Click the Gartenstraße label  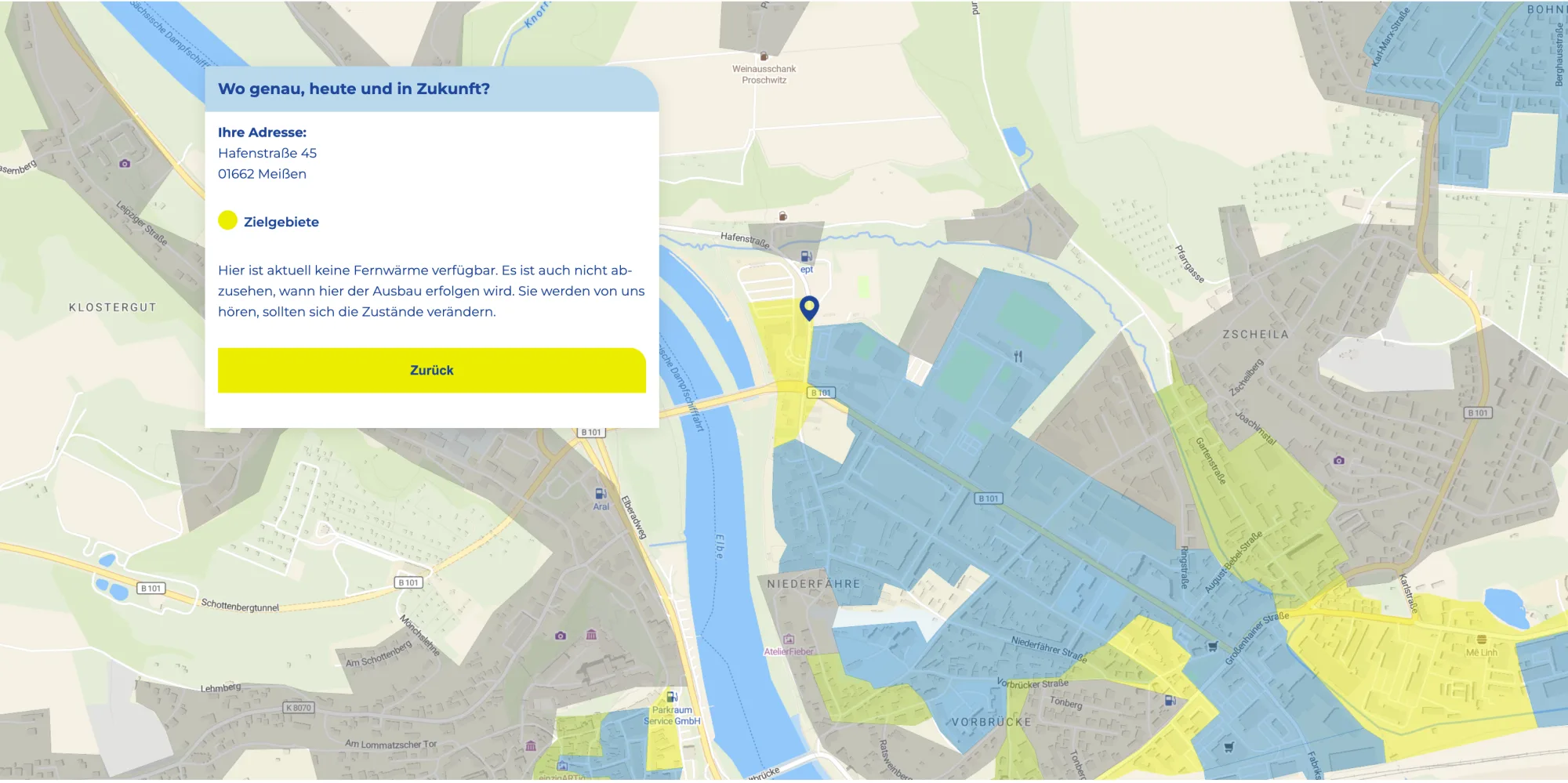click(x=1210, y=461)
